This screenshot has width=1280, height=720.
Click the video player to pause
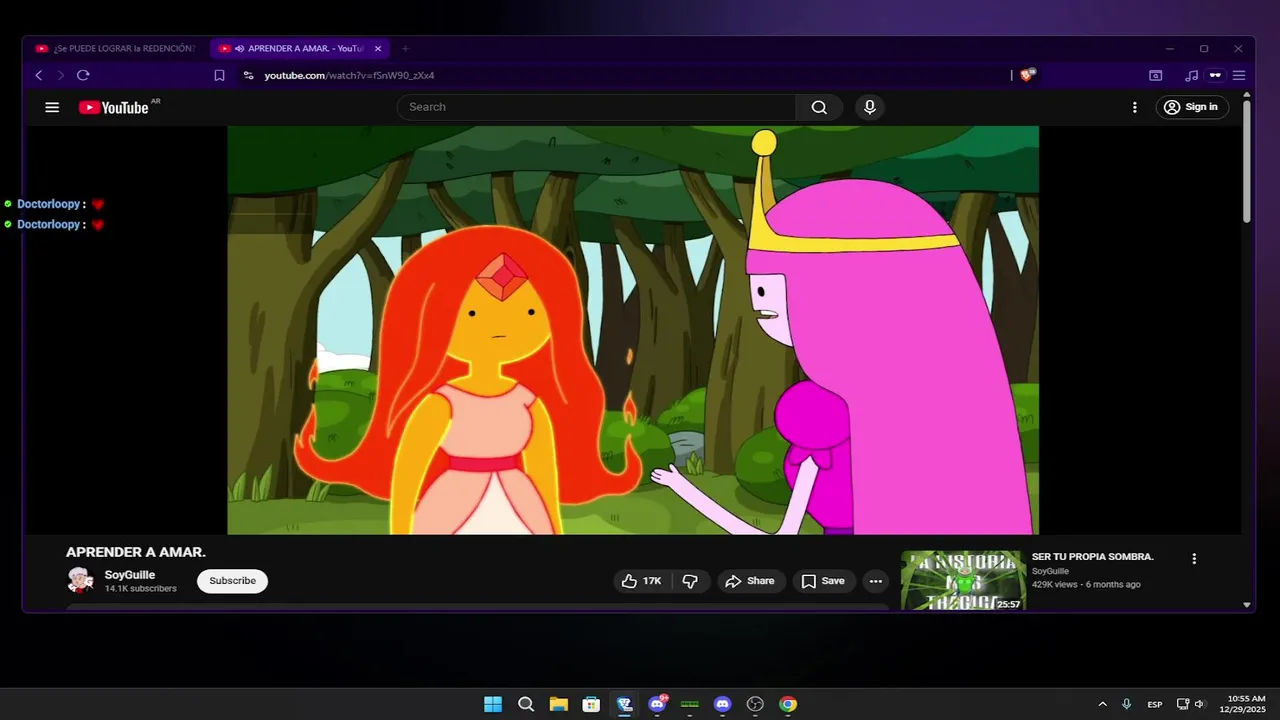coord(633,330)
